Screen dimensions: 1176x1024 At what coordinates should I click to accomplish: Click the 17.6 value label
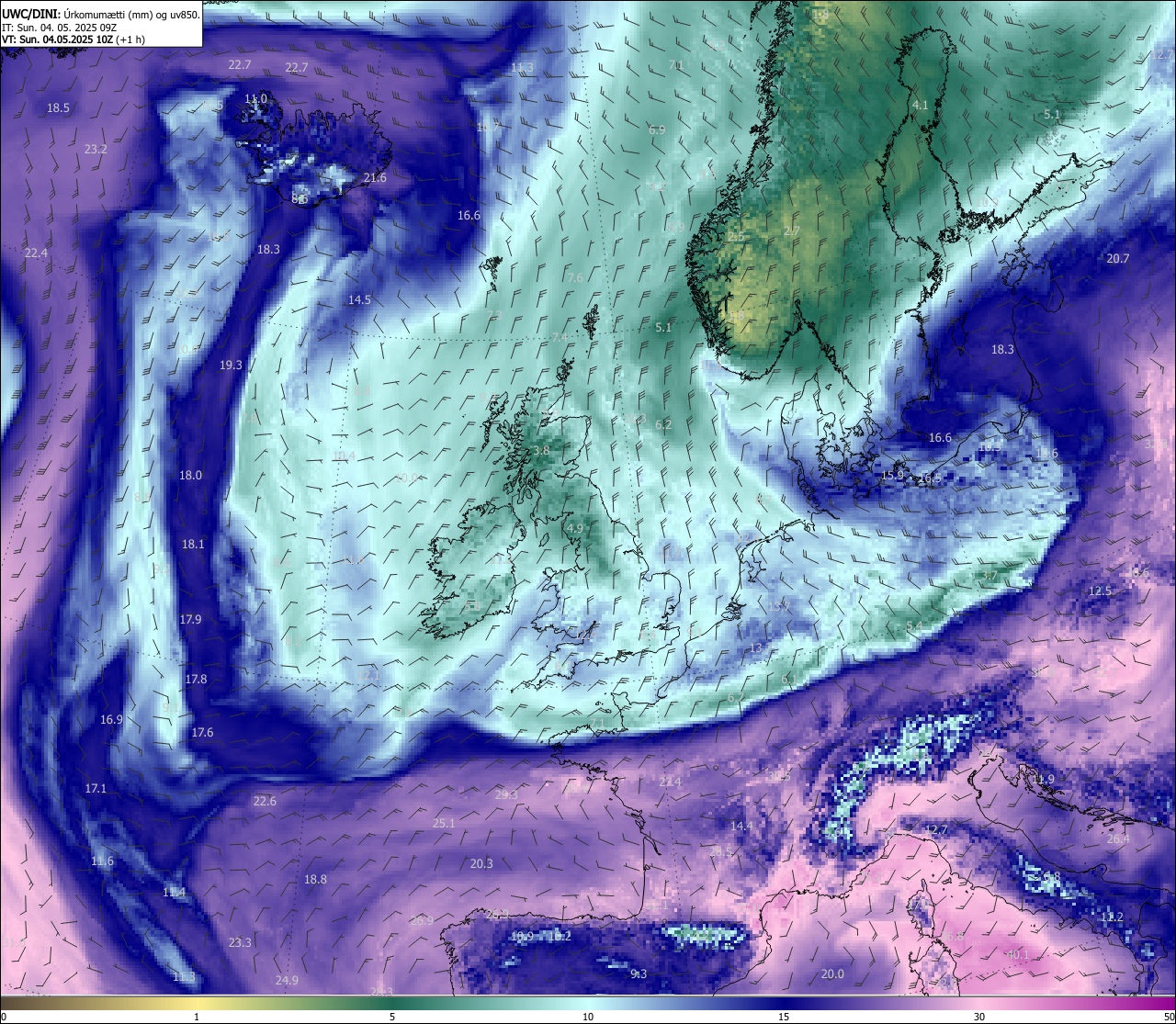tap(202, 733)
